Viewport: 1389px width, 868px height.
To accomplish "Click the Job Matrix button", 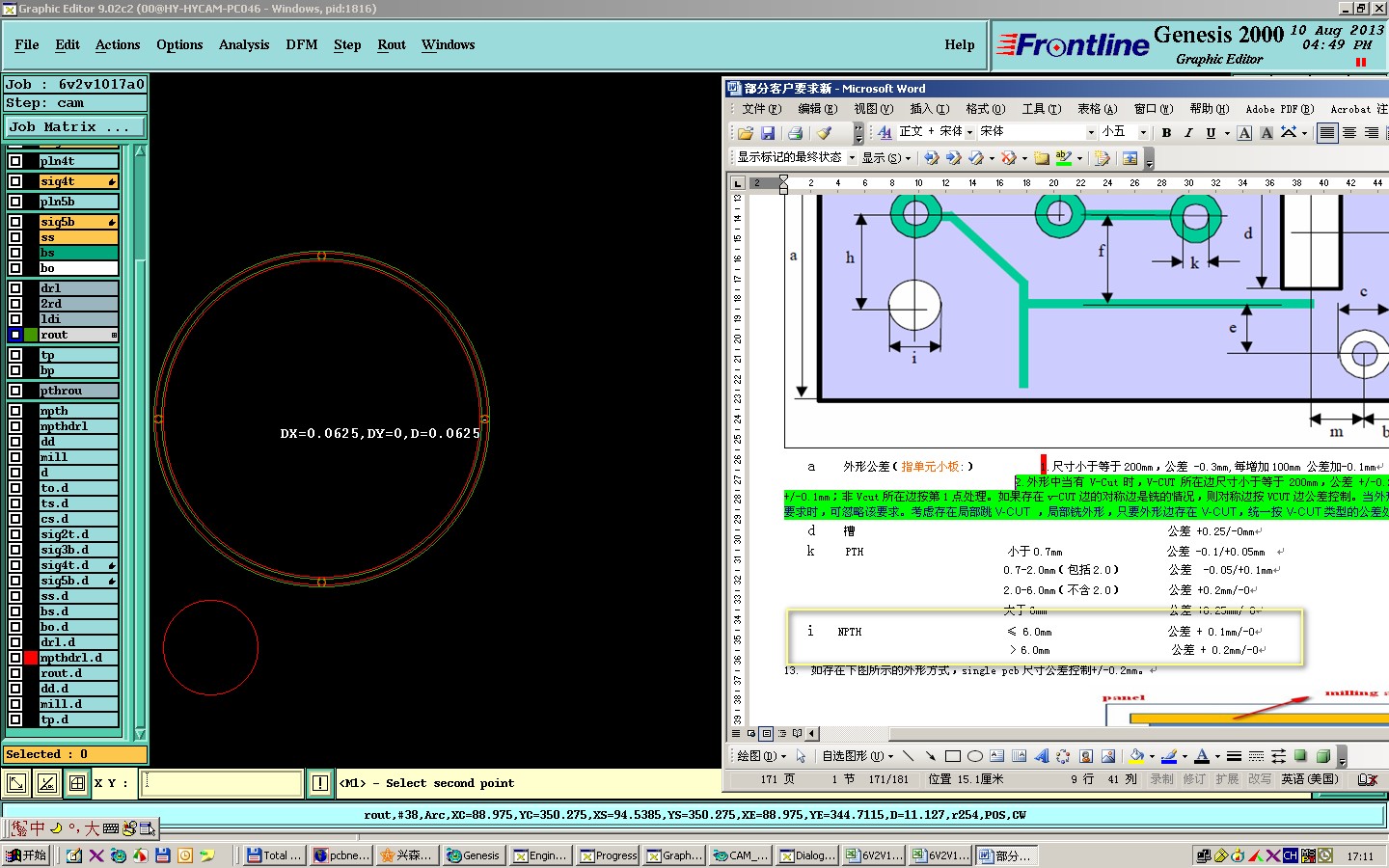I will [74, 126].
